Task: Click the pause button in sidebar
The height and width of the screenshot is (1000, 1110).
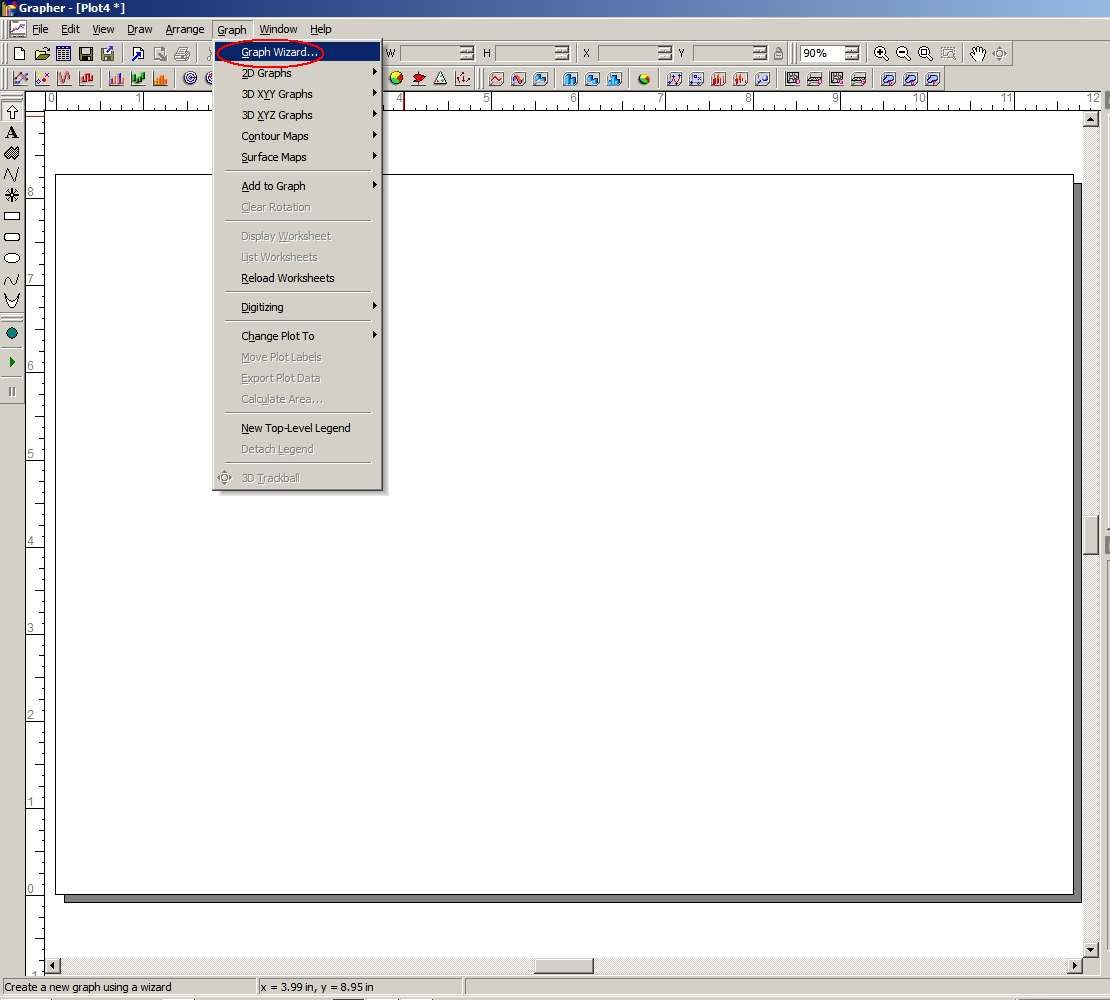Action: pyautogui.click(x=11, y=391)
